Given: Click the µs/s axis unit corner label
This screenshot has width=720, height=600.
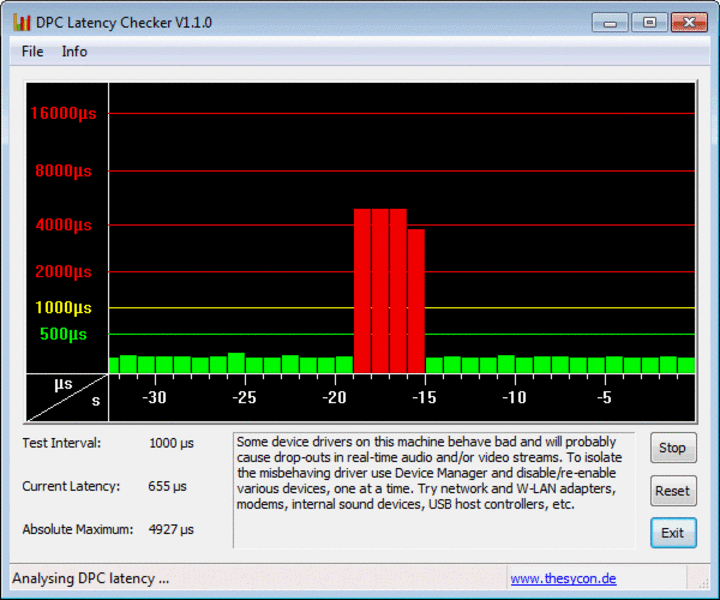Looking at the screenshot, I should [x=67, y=398].
